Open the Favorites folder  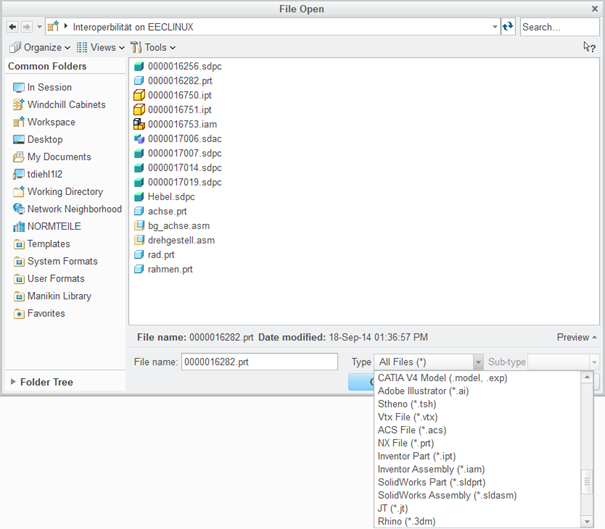39,313
